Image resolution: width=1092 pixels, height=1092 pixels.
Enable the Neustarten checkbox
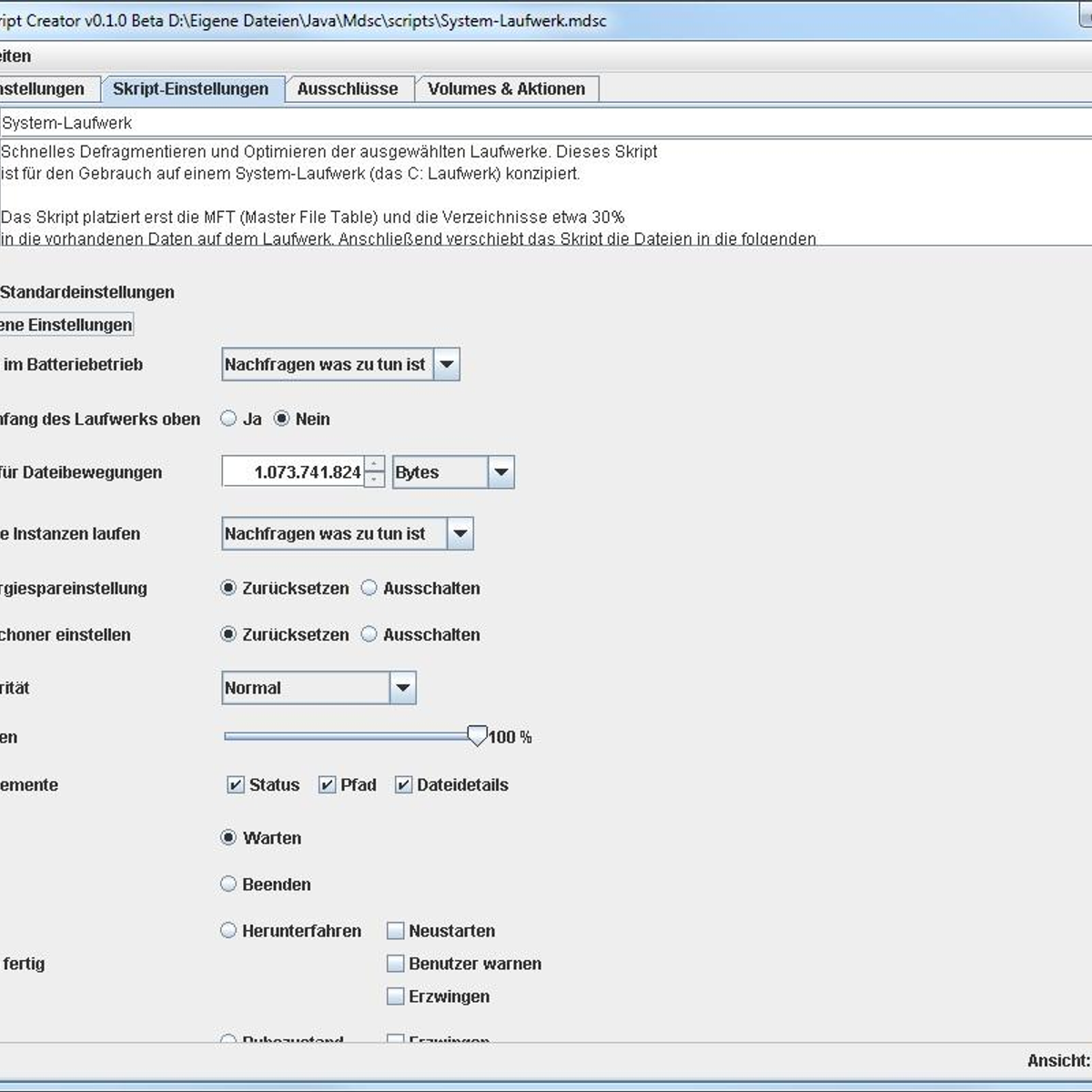[395, 931]
